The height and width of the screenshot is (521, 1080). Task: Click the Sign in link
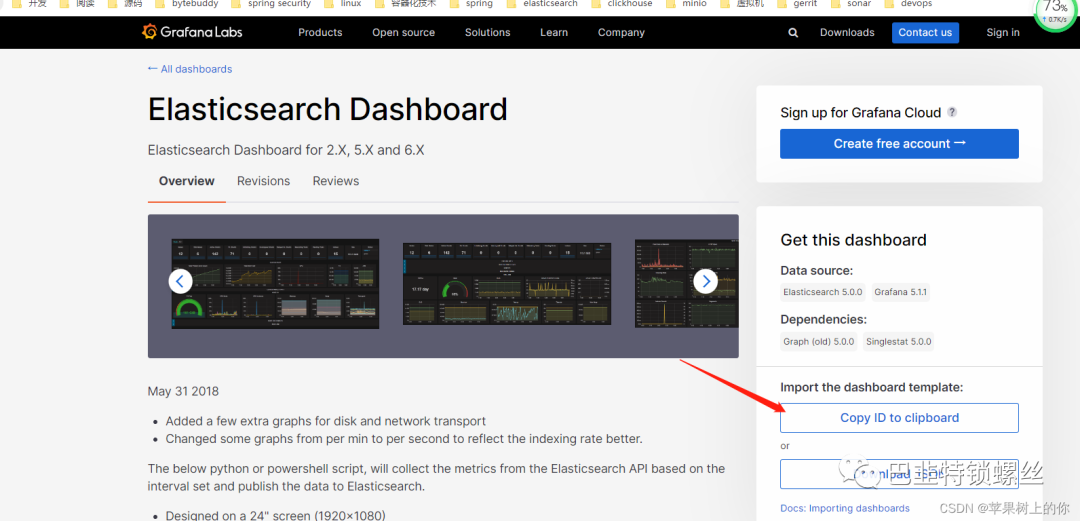1003,32
